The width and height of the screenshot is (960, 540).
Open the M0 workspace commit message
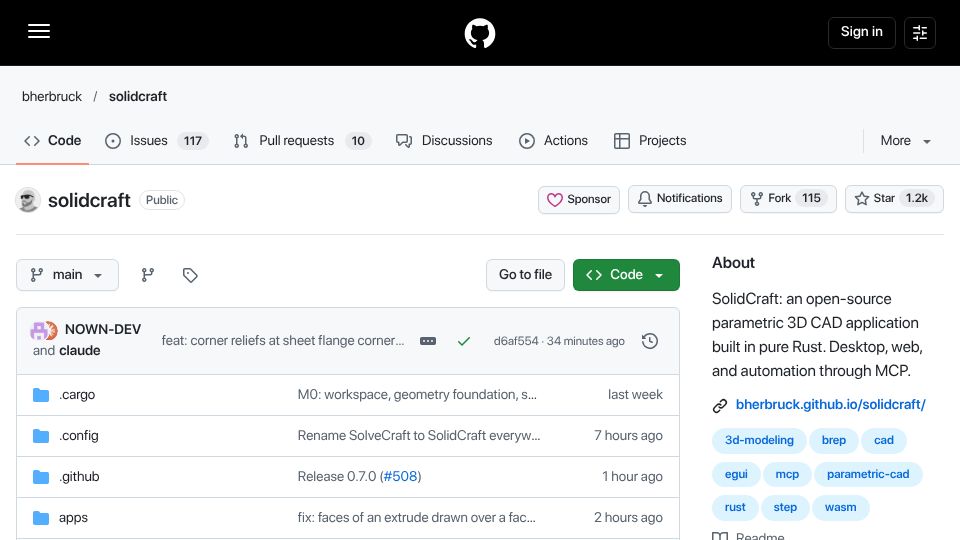point(417,395)
